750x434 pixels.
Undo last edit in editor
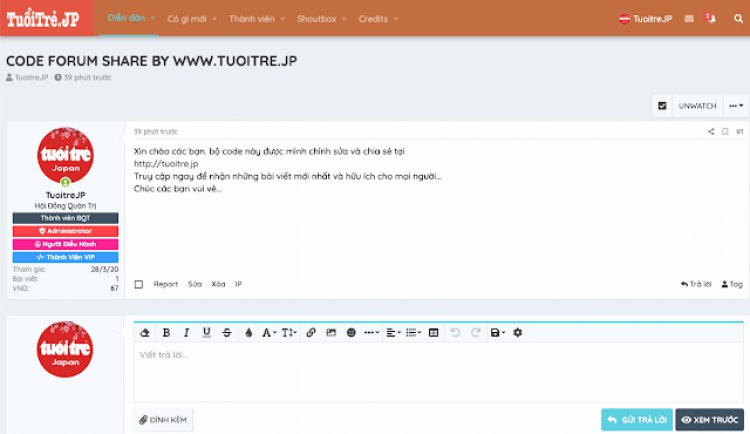click(455, 333)
